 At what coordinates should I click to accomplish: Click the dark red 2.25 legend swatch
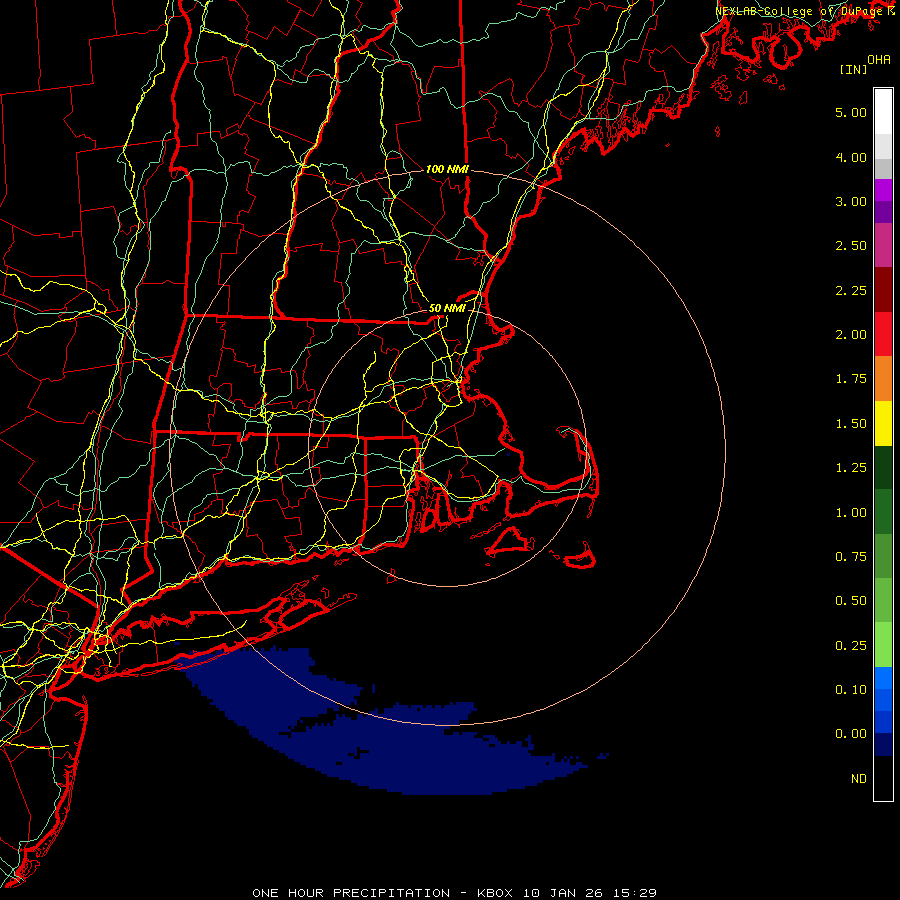point(883,290)
